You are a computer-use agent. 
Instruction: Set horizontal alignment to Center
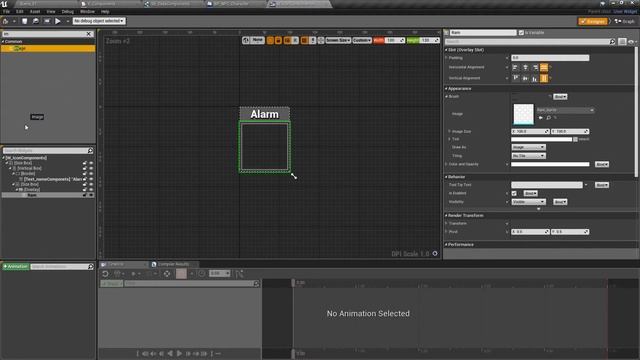coord(525,67)
